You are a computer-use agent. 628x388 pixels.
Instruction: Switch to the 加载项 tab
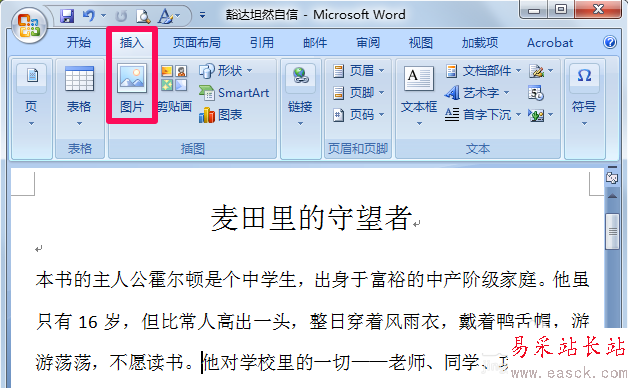pyautogui.click(x=480, y=42)
